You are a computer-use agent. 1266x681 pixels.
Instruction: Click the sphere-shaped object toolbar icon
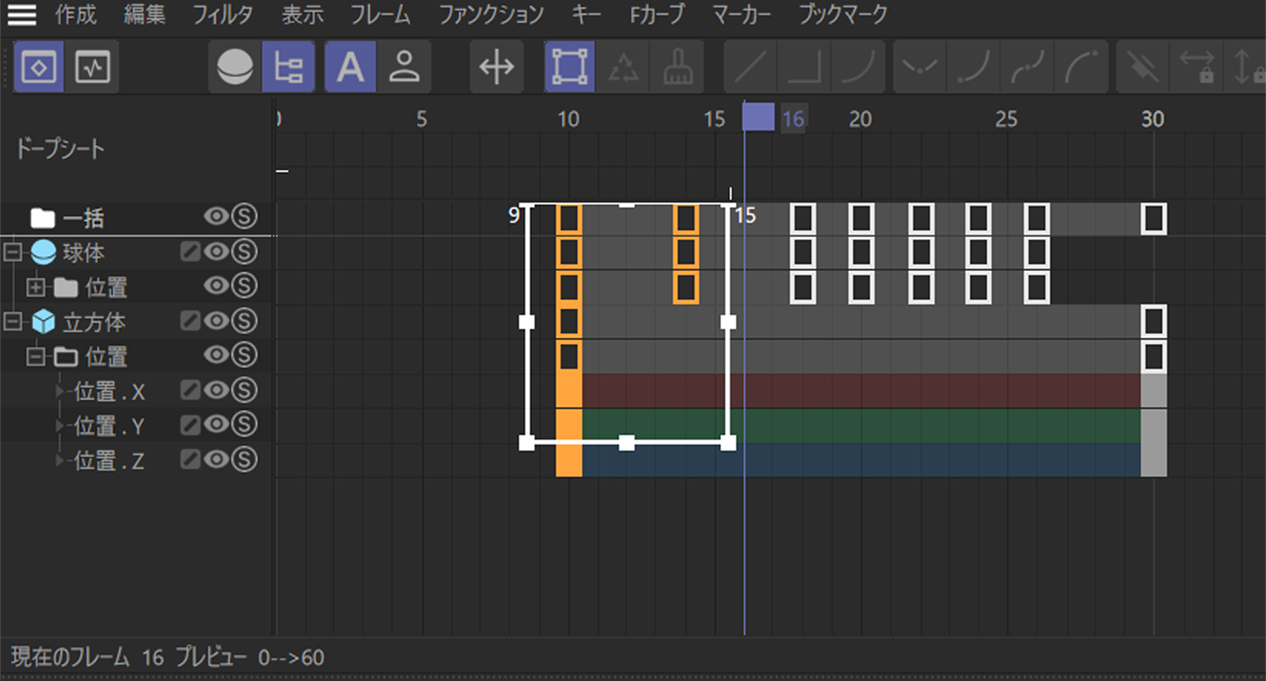(x=235, y=67)
